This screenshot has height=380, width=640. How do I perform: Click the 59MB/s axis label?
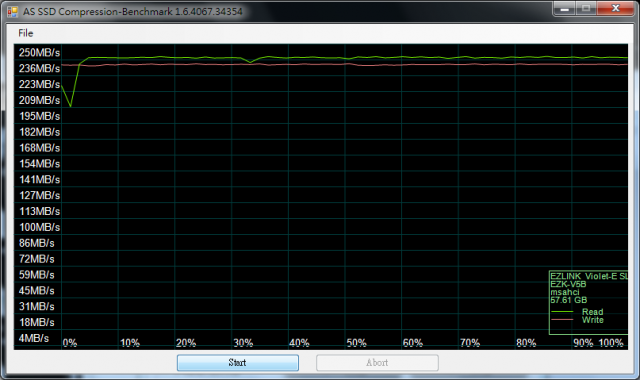[x=36, y=275]
